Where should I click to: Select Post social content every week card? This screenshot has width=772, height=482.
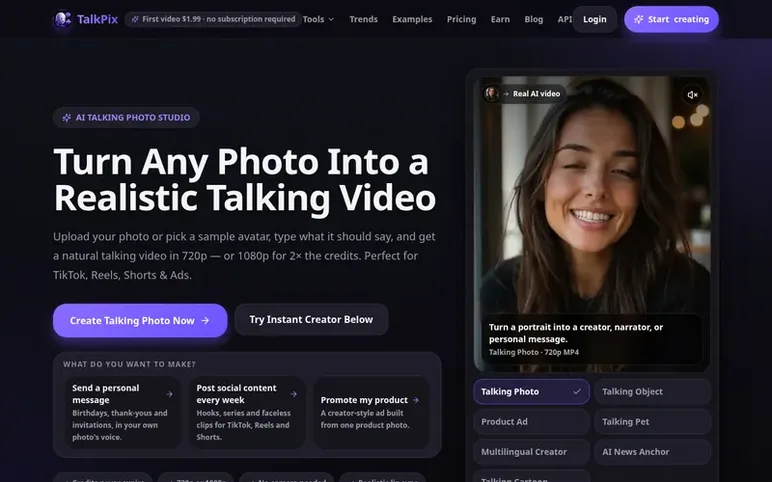click(247, 412)
